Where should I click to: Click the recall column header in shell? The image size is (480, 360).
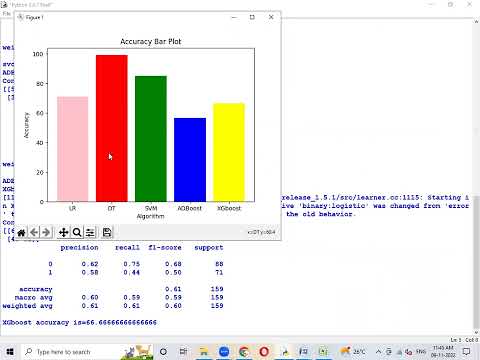pyautogui.click(x=127, y=248)
